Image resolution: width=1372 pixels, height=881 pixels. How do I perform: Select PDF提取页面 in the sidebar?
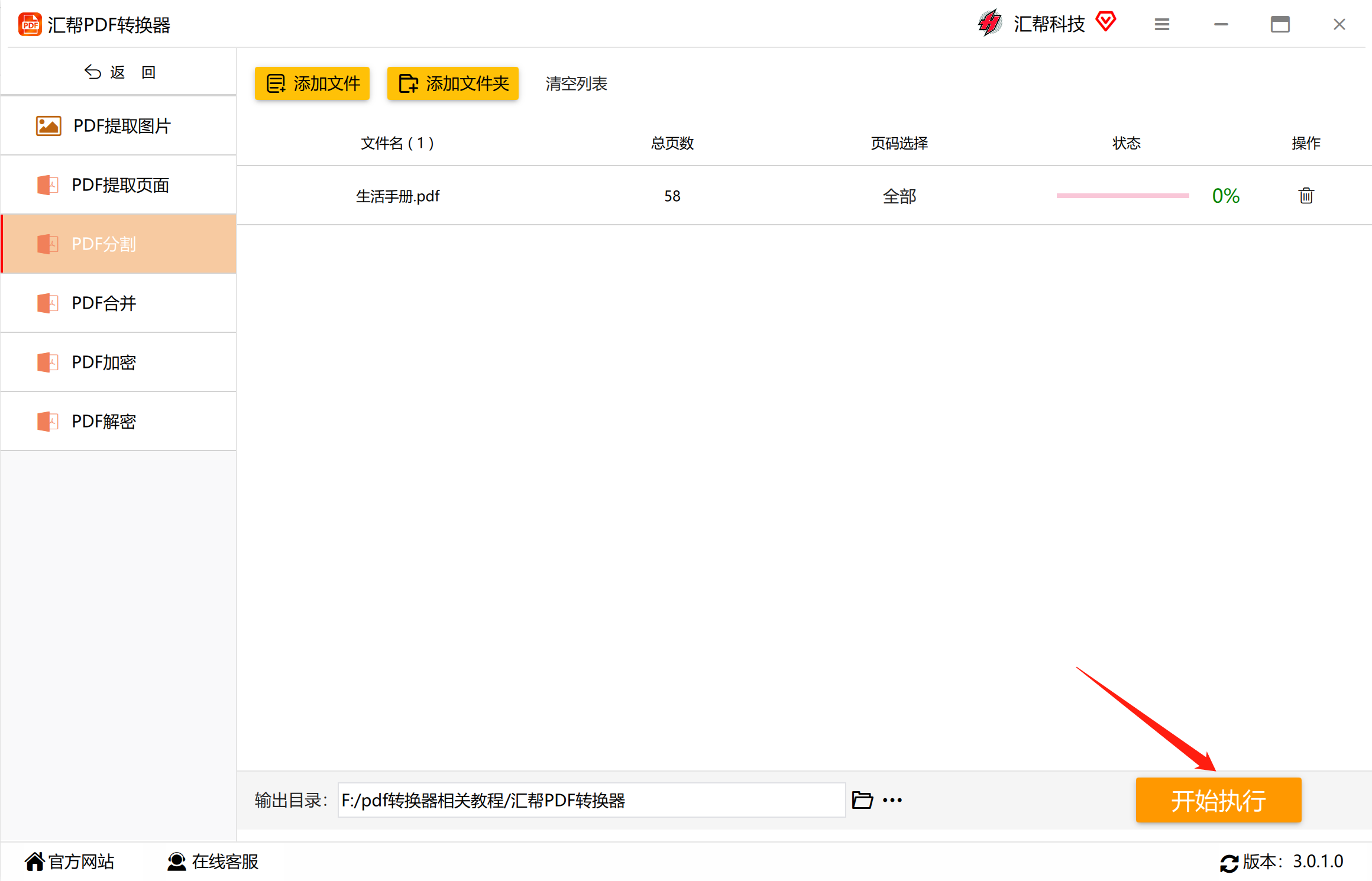click(x=119, y=185)
